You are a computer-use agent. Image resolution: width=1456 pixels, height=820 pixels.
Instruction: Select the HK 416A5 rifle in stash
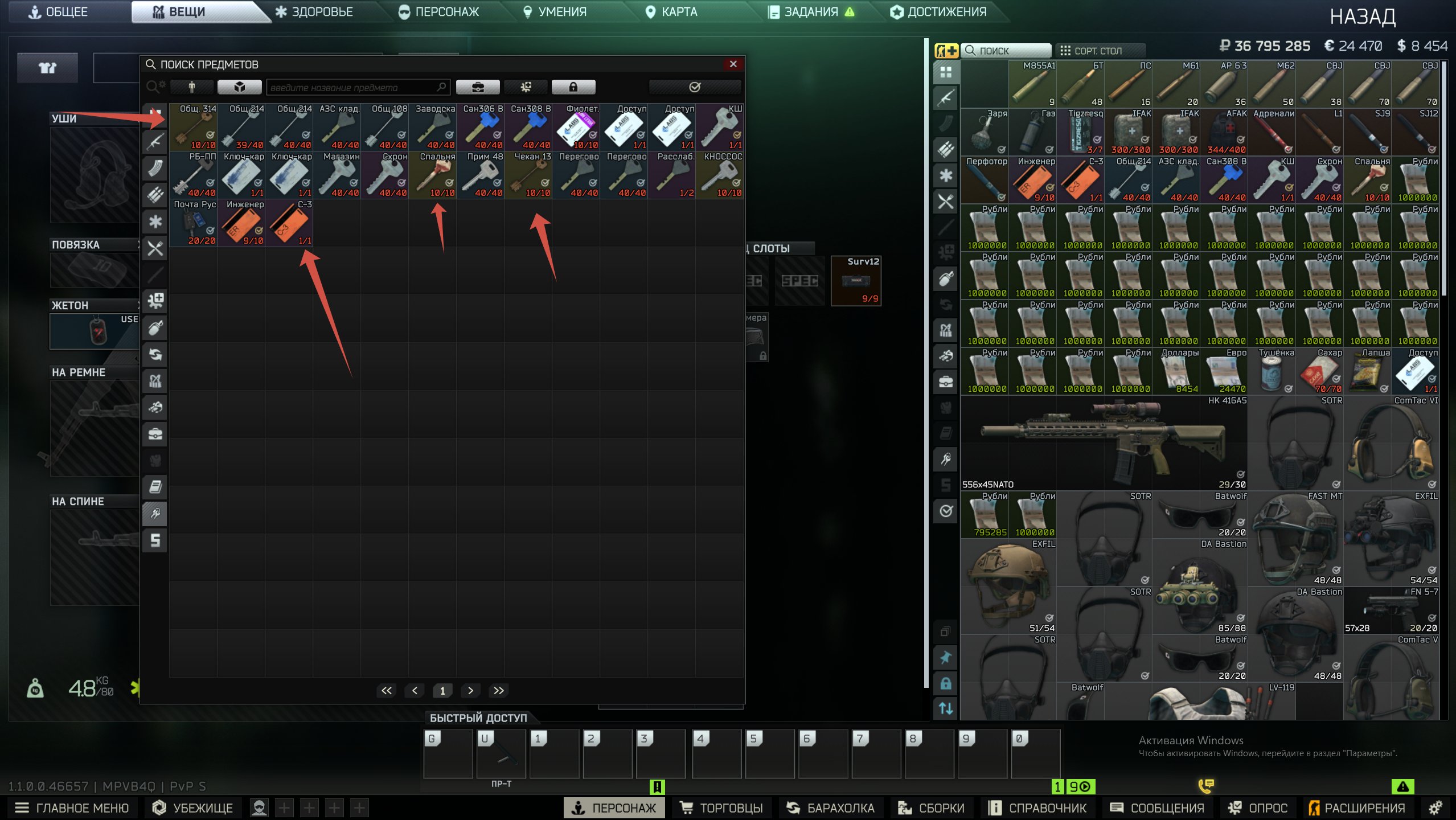coord(1104,443)
